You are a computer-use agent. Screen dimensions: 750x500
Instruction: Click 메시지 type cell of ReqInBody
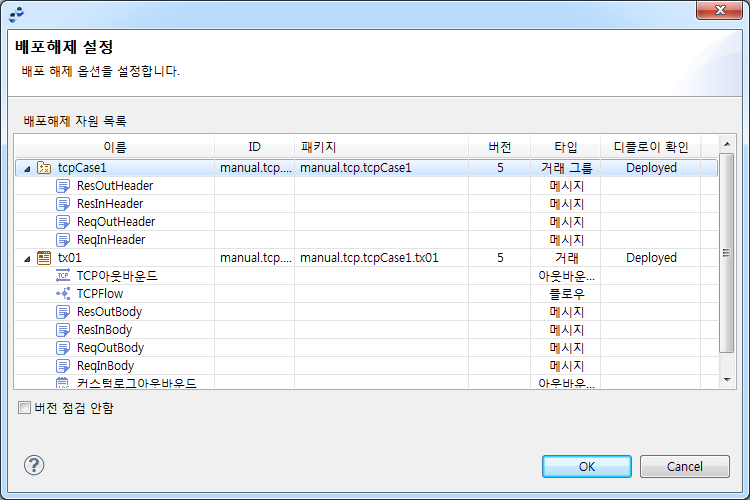566,366
